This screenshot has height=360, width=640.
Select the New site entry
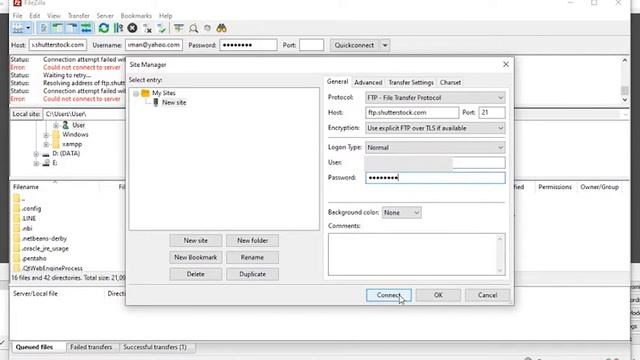pos(174,102)
